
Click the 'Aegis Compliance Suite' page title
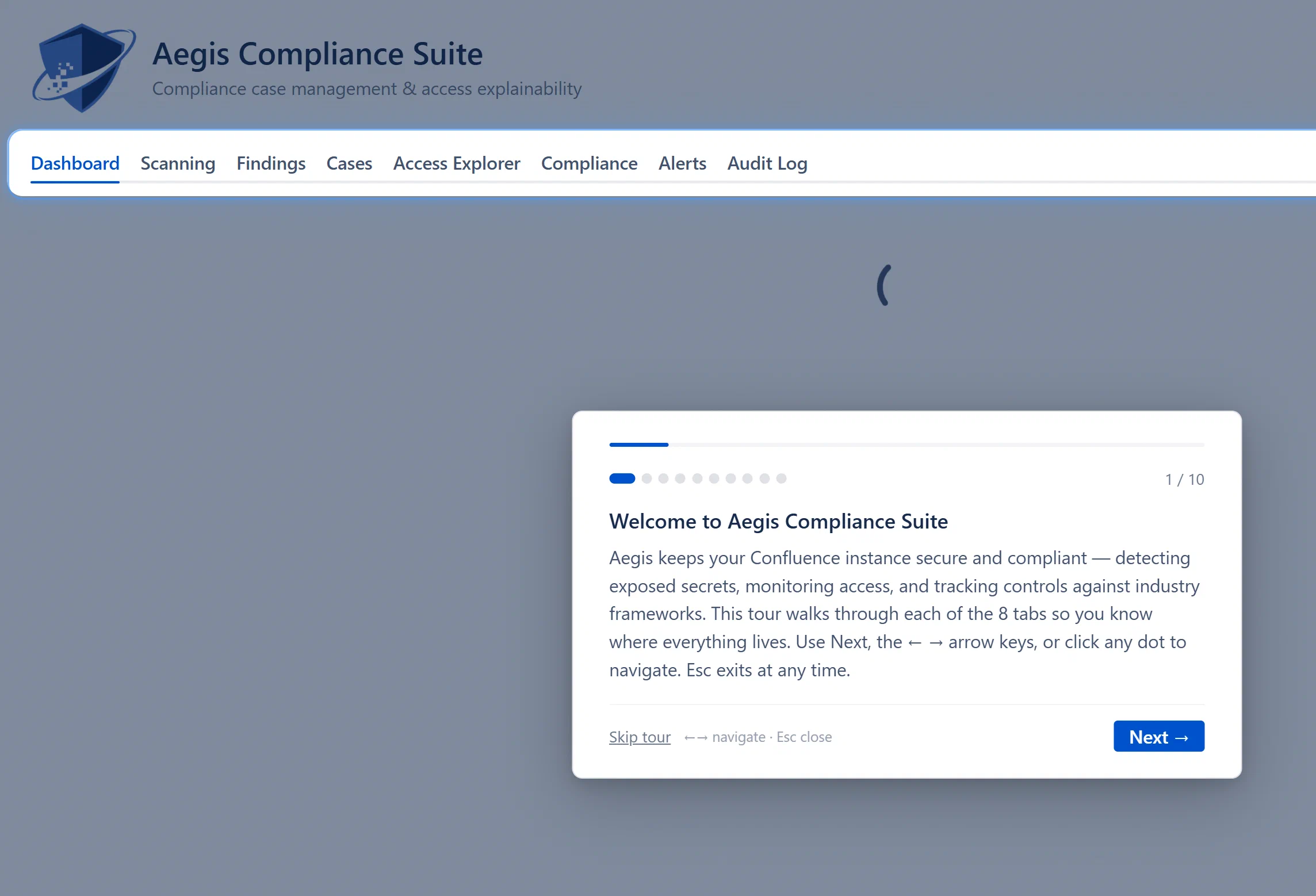[x=317, y=54]
